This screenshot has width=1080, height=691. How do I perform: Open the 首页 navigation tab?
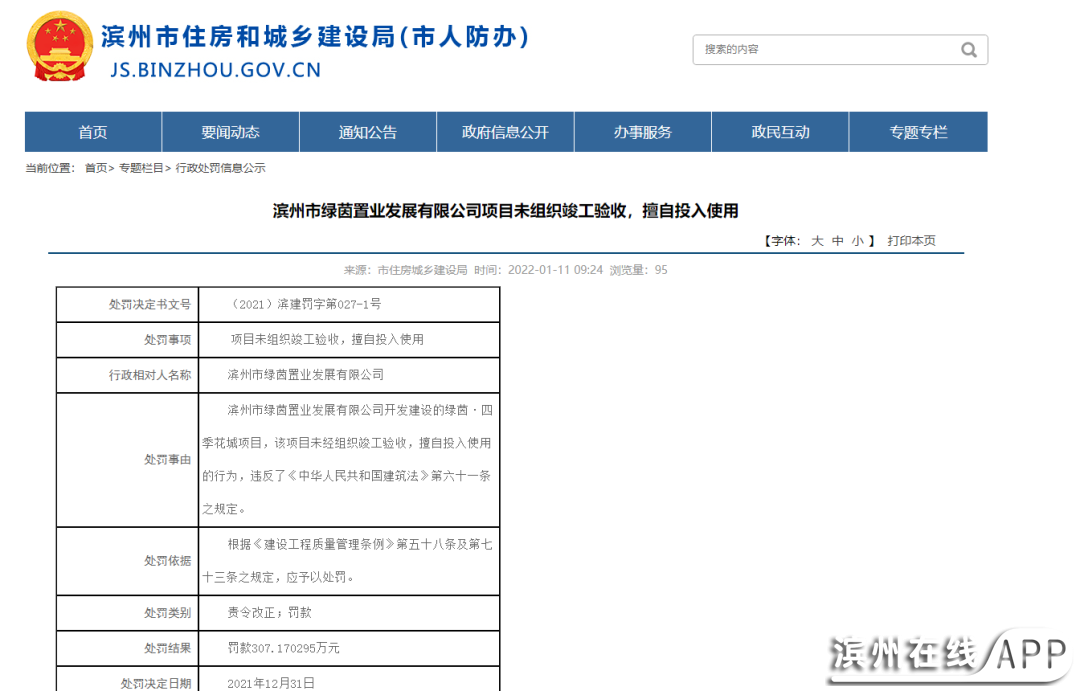tap(93, 132)
